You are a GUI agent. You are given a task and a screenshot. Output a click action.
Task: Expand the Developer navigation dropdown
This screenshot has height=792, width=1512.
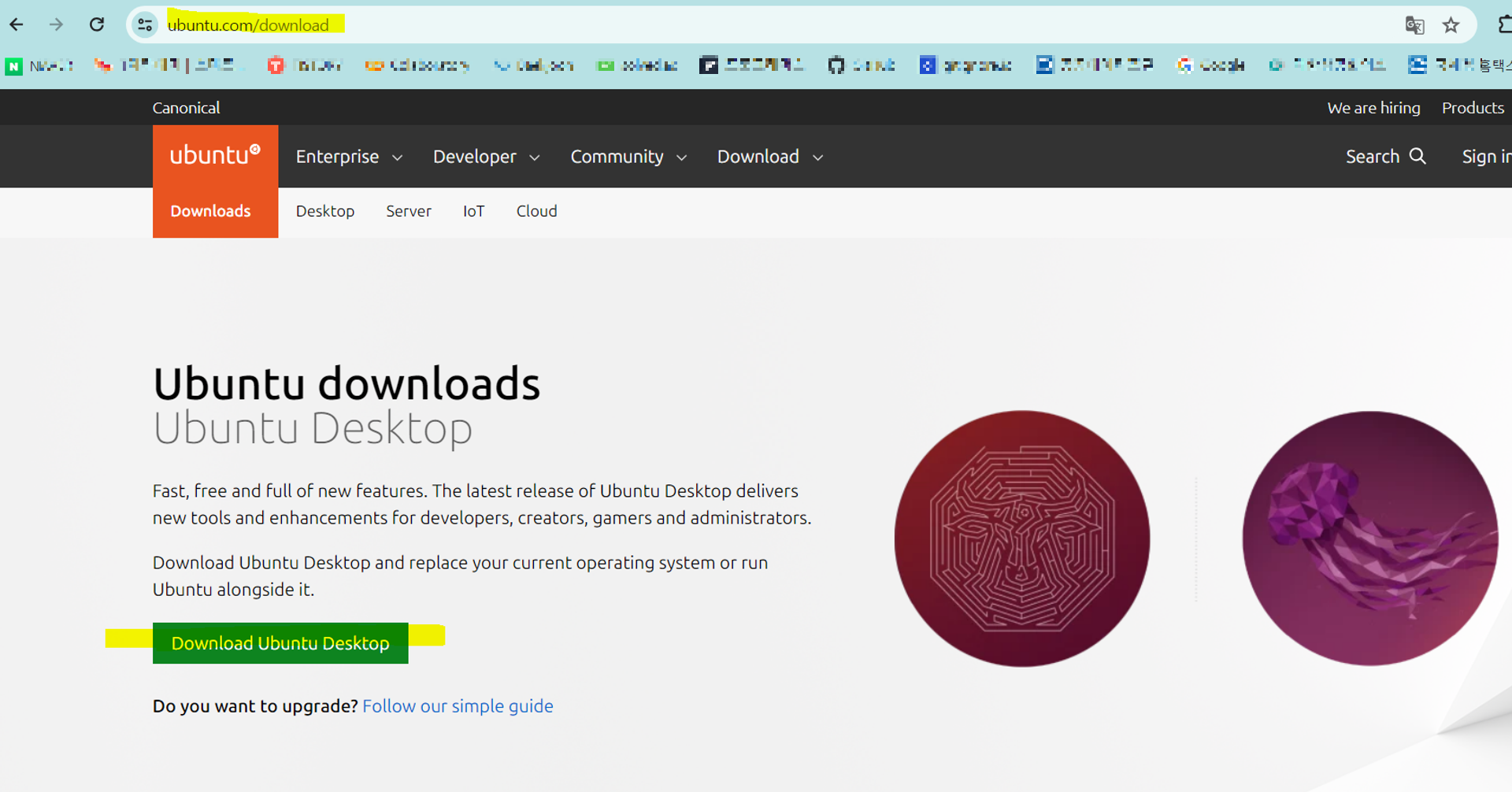pyautogui.click(x=486, y=157)
